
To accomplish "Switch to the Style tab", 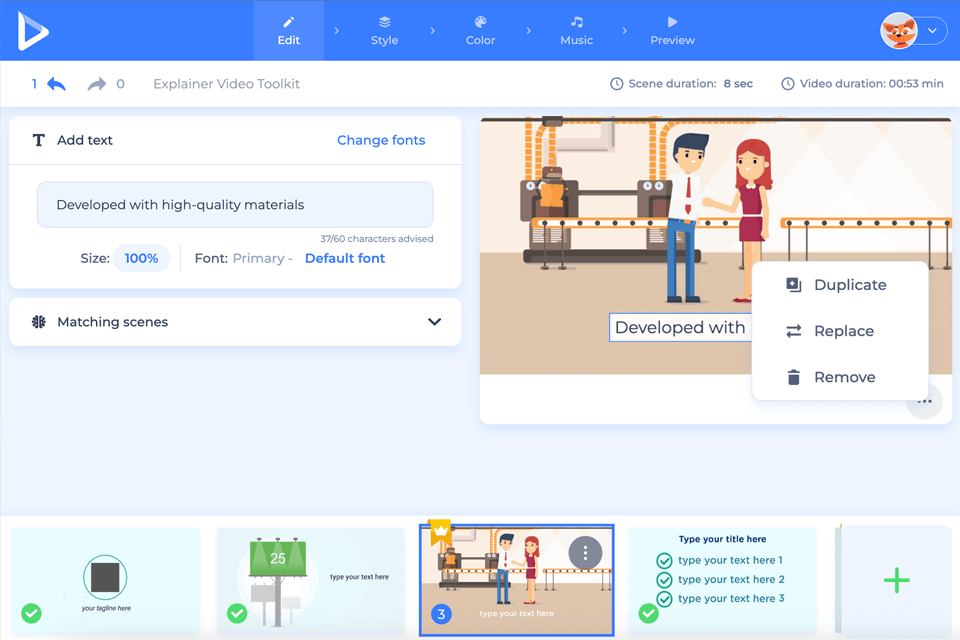I will tap(384, 30).
